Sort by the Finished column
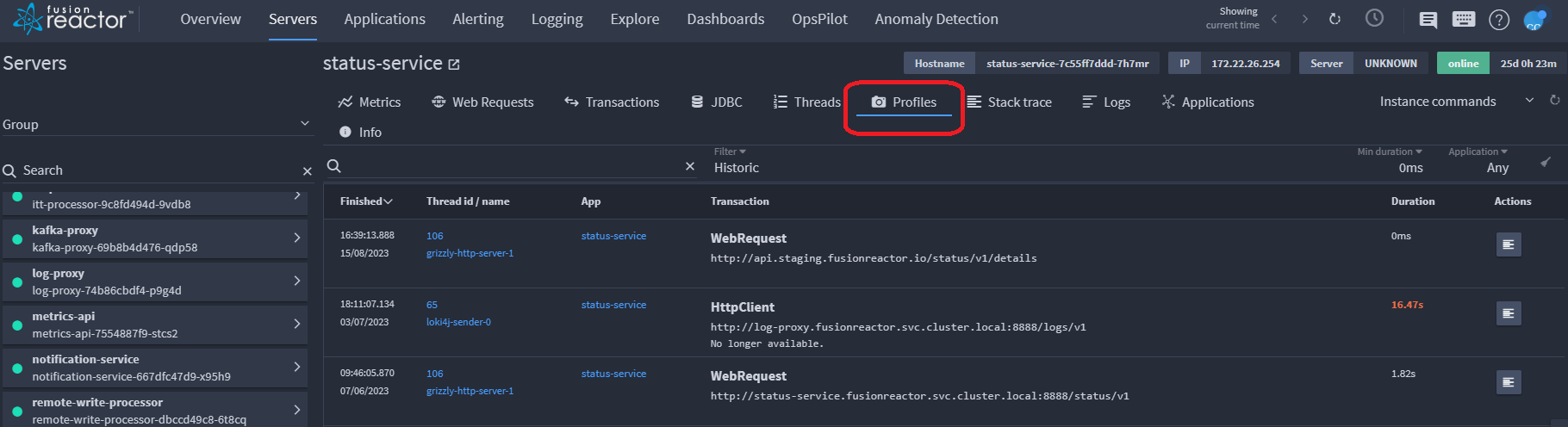The image size is (1568, 427). (366, 201)
